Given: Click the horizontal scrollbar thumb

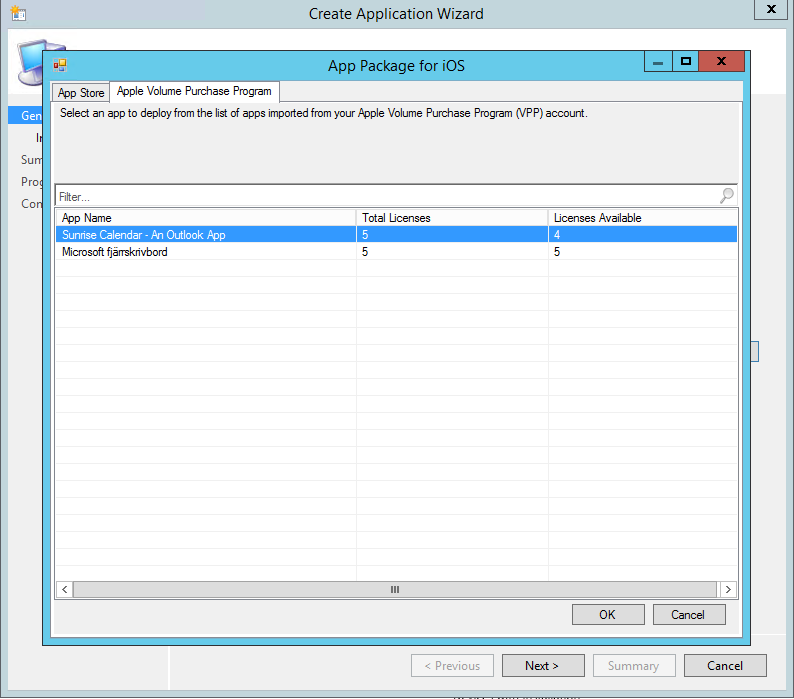Looking at the screenshot, I should [394, 590].
